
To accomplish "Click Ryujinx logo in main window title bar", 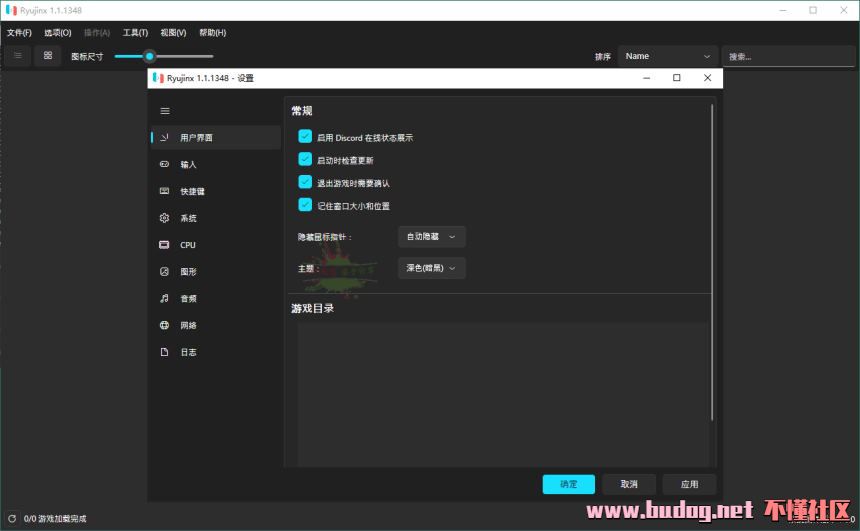I will pyautogui.click(x=11, y=10).
